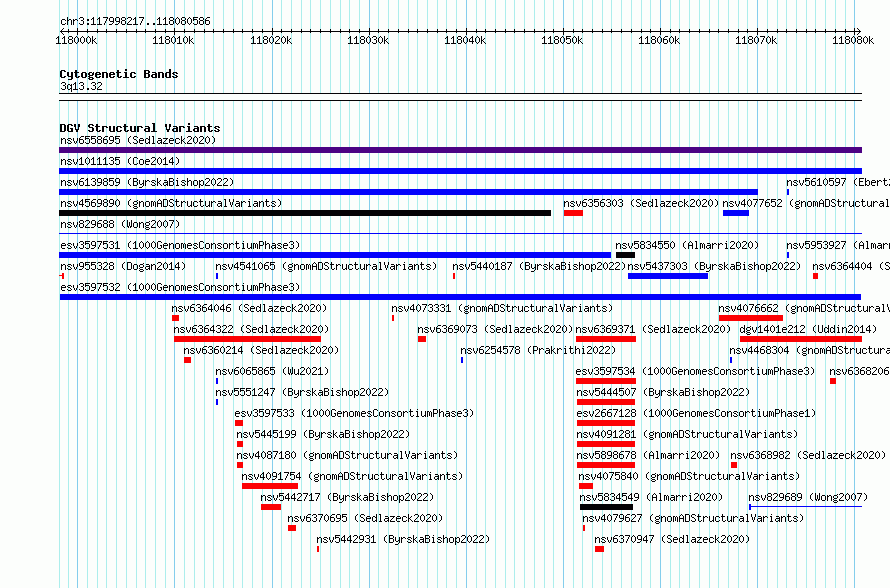
Task: Click the 3q13.32 cytogenetic band label
Action: point(81,86)
